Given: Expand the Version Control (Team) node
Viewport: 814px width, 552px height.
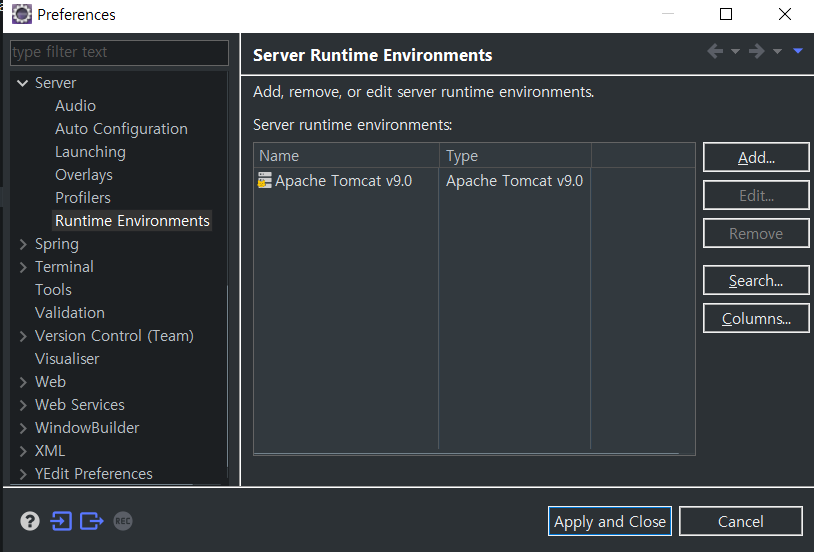Looking at the screenshot, I should (x=23, y=336).
